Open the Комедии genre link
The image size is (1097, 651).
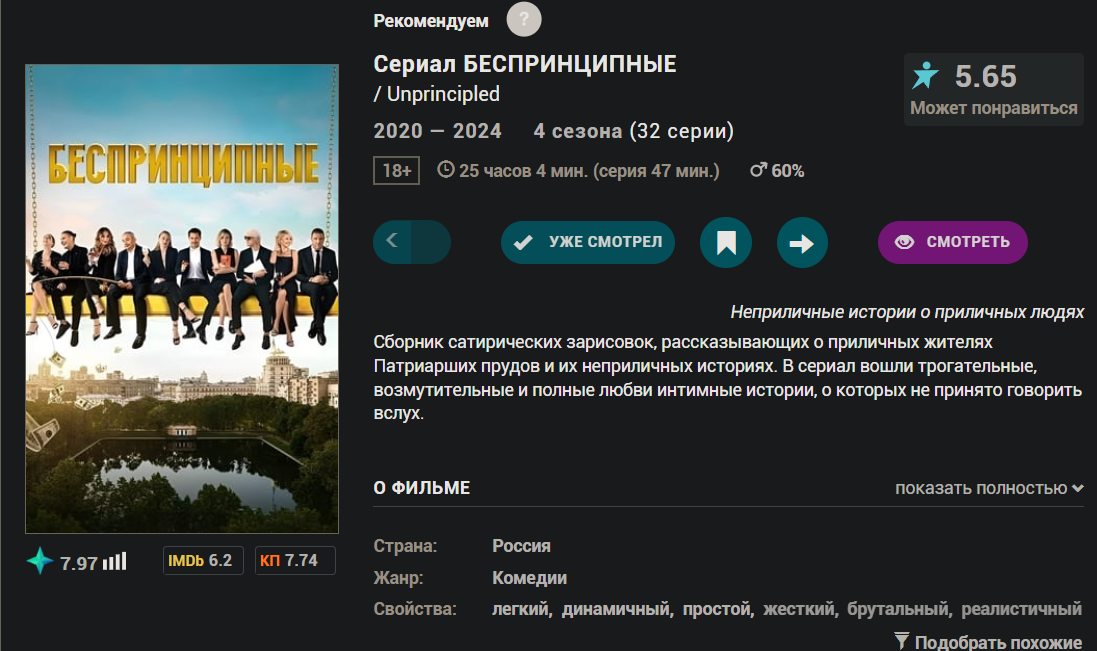[x=530, y=578]
